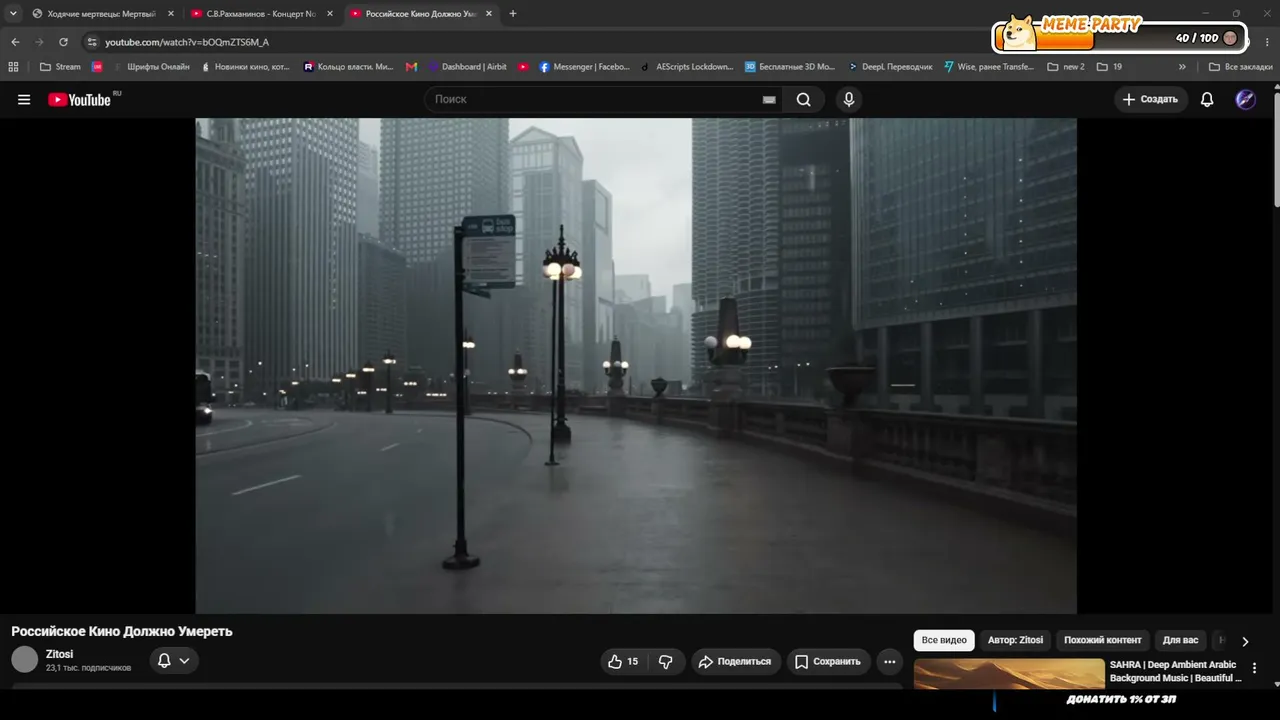Click the Создать create button
1280x720 pixels.
1151,99
